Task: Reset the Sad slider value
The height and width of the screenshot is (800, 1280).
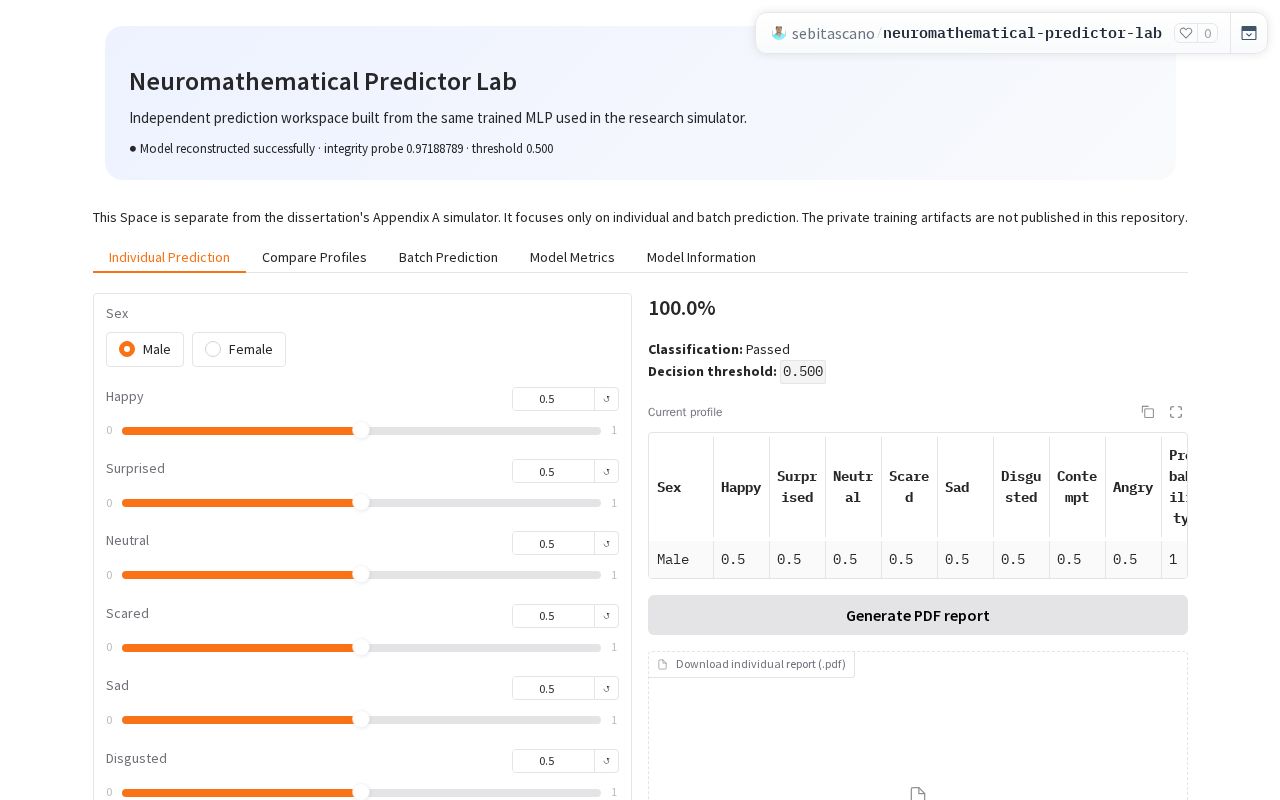Action: [x=606, y=688]
